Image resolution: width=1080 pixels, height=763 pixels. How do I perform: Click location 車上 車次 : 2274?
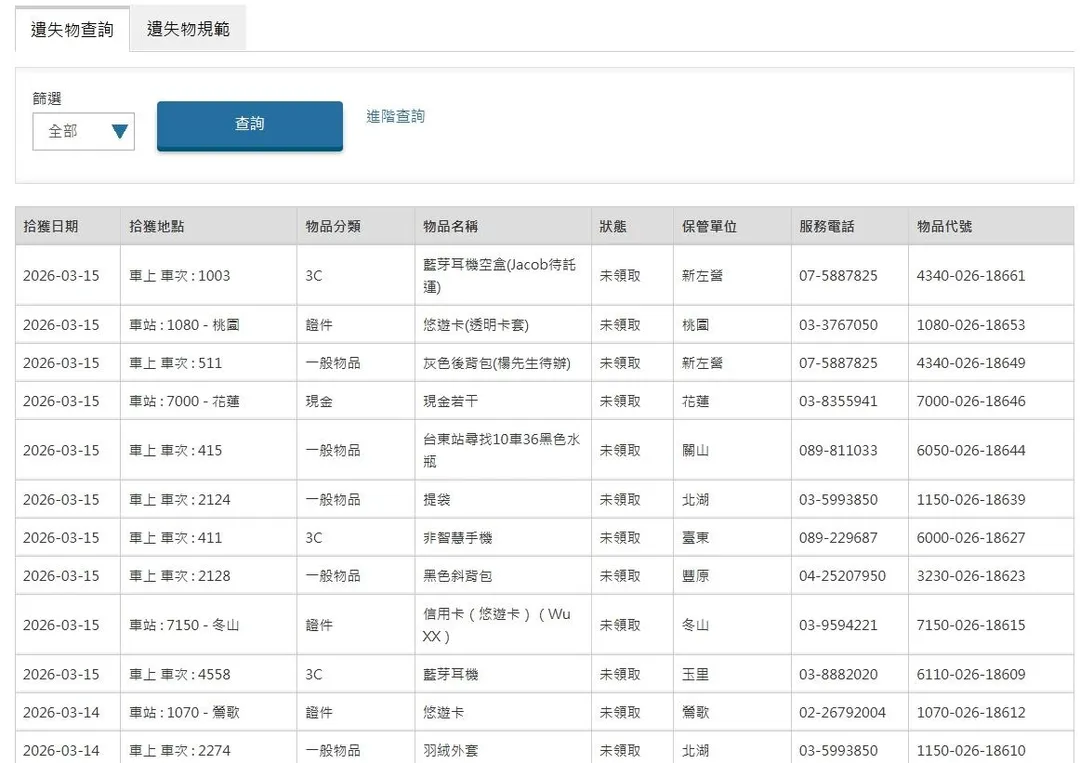(x=179, y=751)
